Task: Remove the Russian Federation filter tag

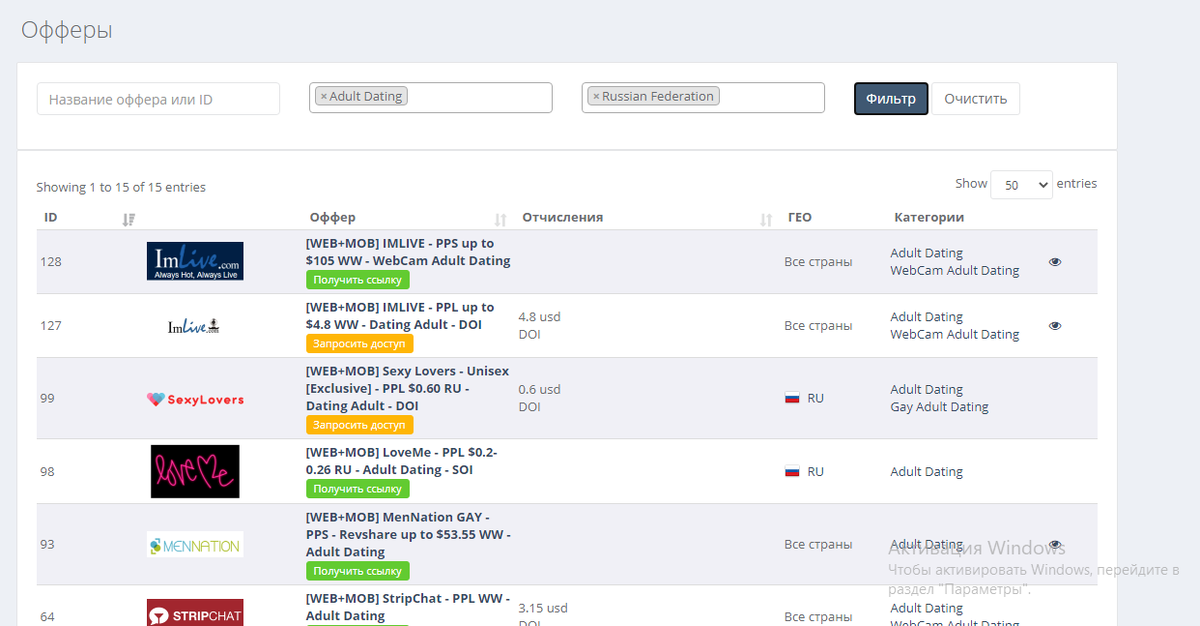Action: [x=596, y=97]
